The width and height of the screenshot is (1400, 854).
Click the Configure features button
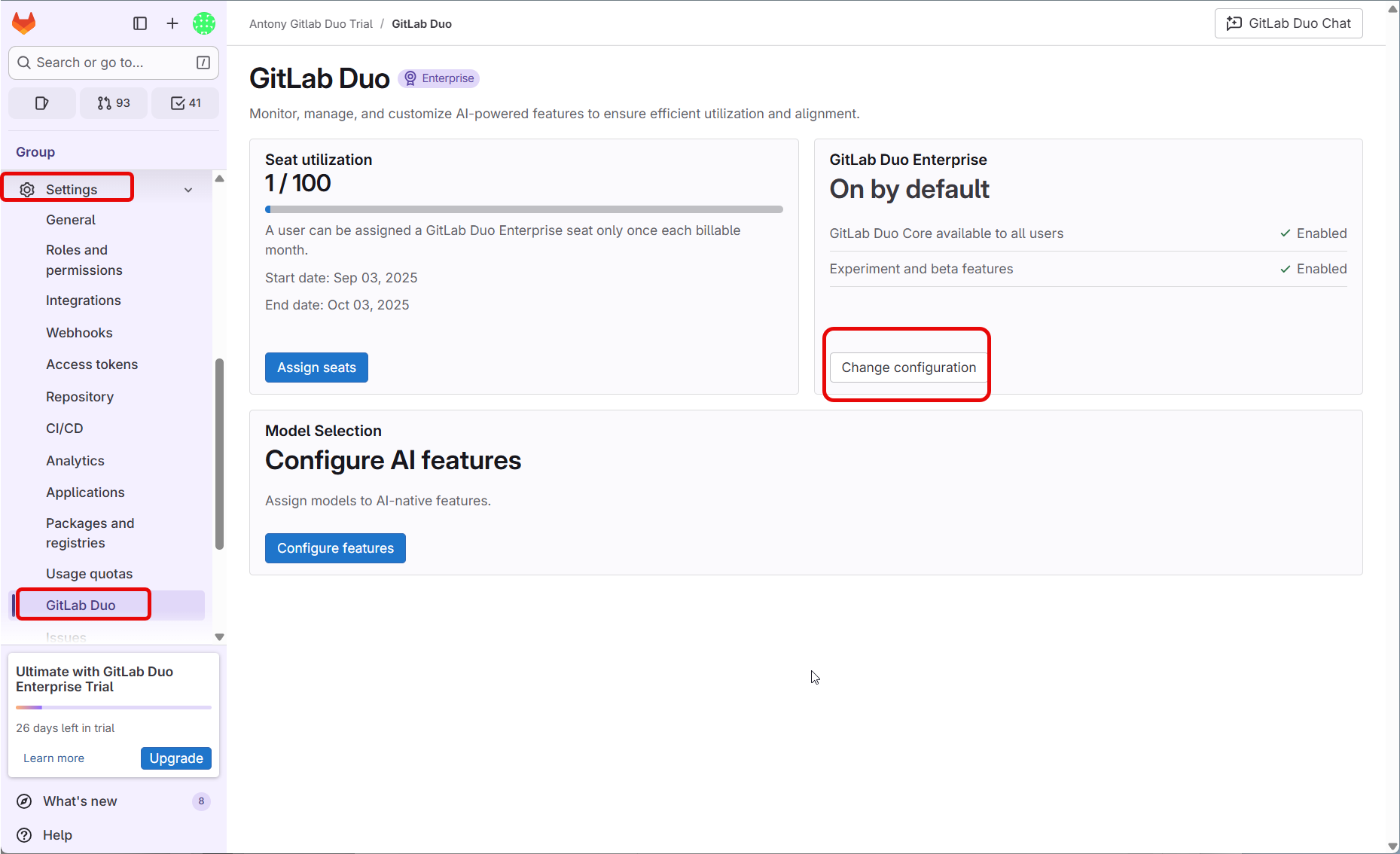tap(335, 548)
